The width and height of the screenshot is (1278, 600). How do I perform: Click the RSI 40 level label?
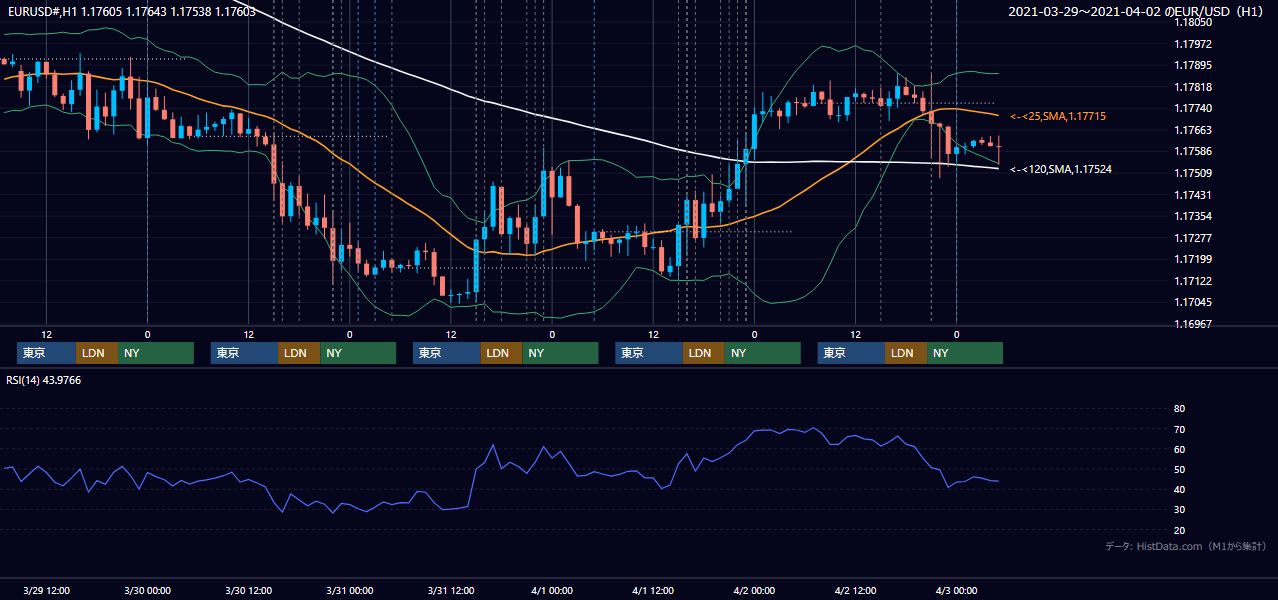point(1179,489)
